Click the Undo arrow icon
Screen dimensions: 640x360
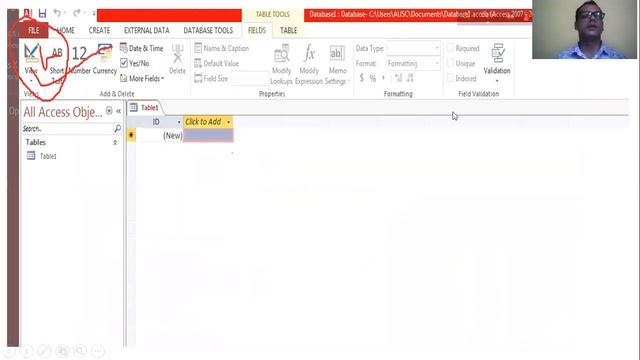[x=57, y=13]
